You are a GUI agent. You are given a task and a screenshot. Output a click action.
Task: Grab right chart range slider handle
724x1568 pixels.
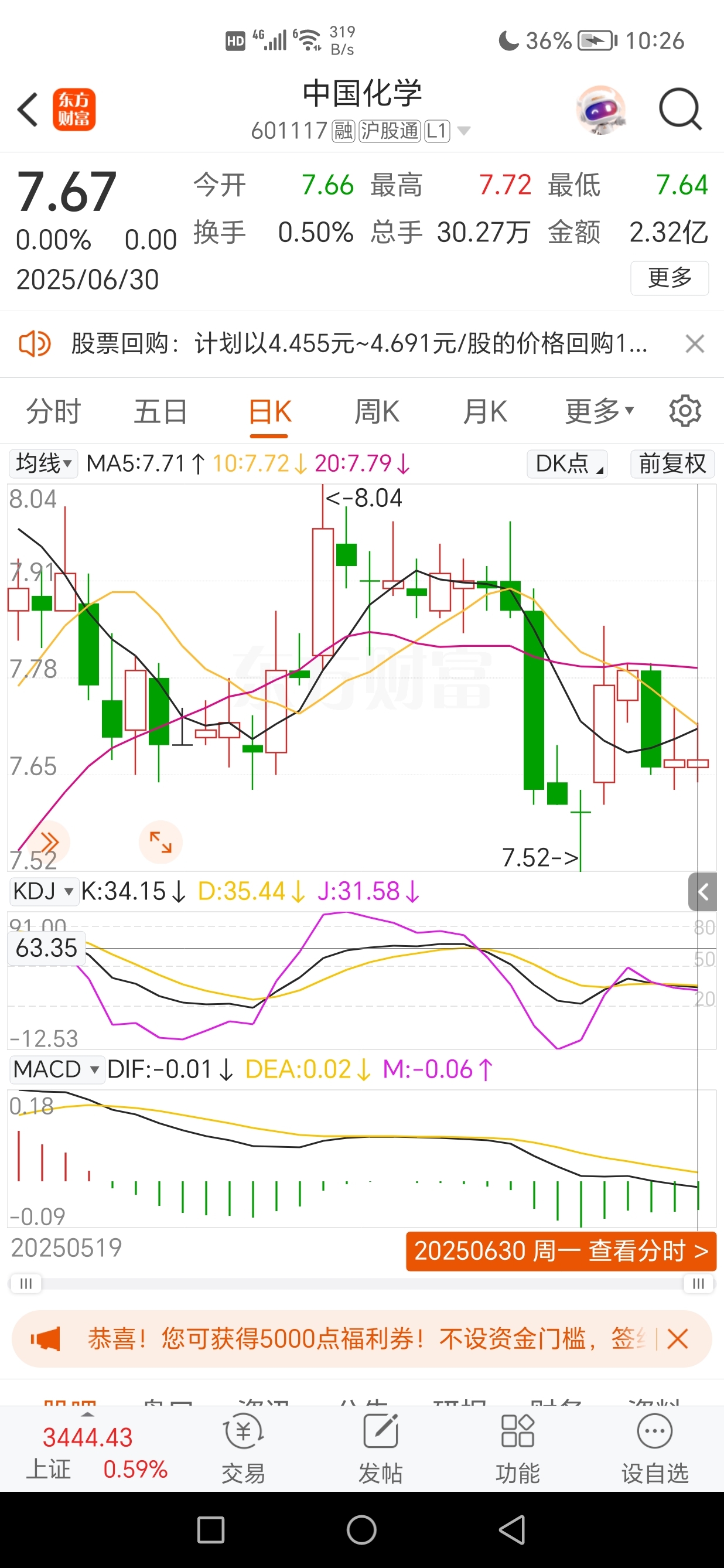coord(698,1284)
